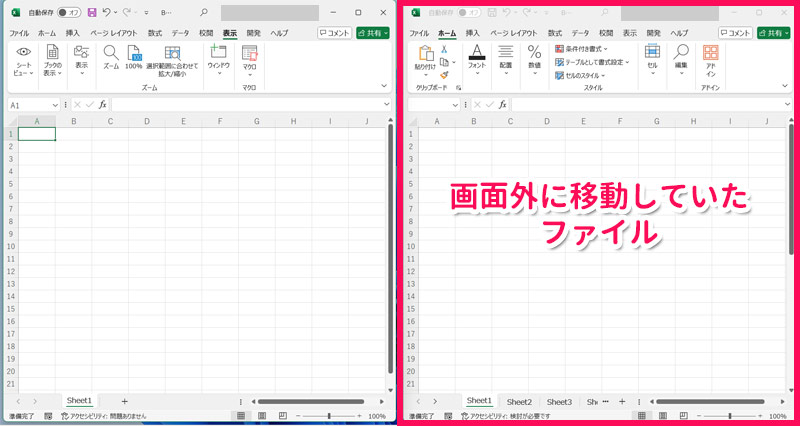Click コメント button in right window

(x=735, y=33)
